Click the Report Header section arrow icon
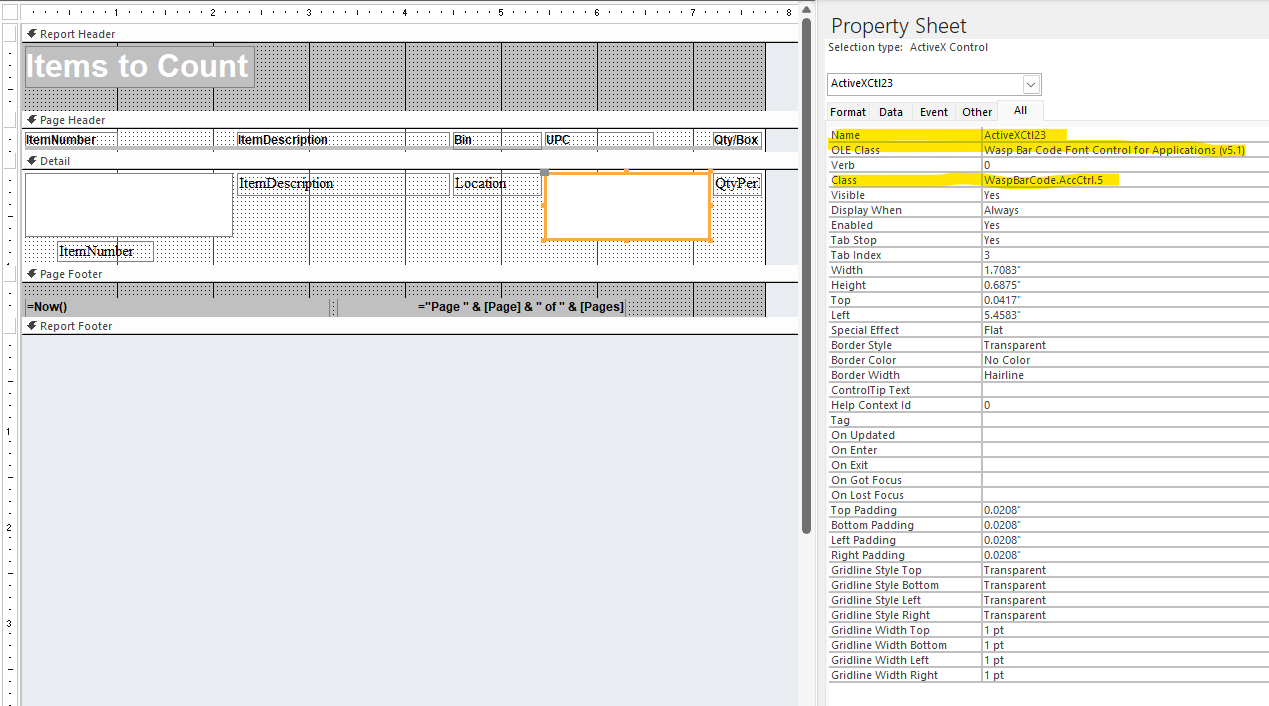 32,33
